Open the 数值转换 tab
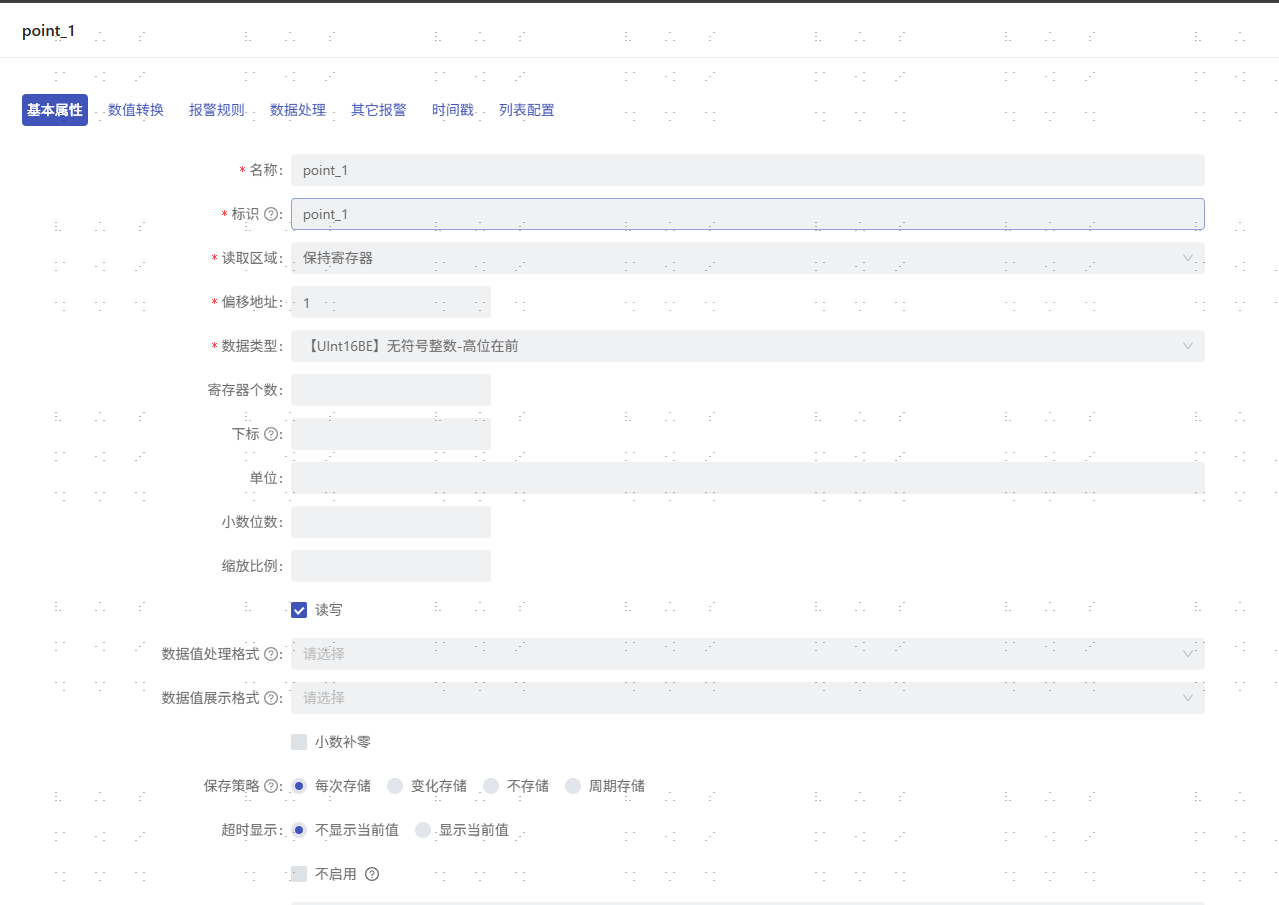Screen dimensions: 1279x905 click(x=136, y=110)
